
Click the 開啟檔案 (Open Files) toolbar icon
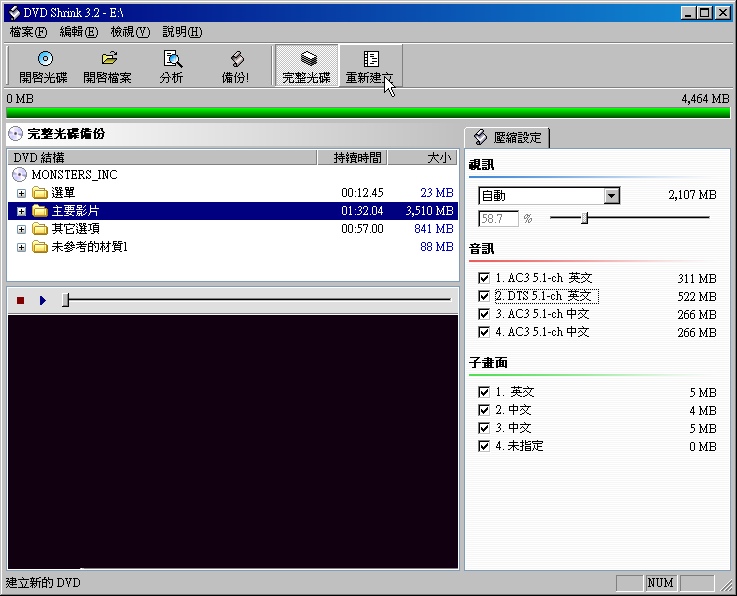coord(109,59)
